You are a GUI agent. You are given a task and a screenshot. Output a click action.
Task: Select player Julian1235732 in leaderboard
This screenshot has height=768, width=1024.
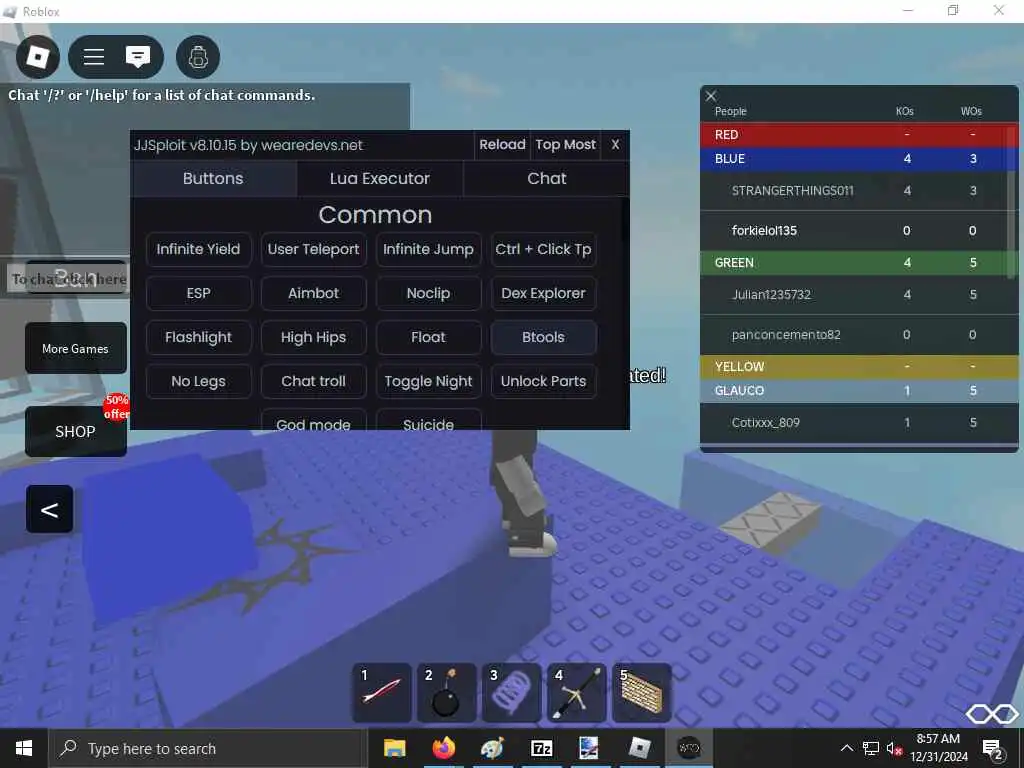(x=856, y=295)
